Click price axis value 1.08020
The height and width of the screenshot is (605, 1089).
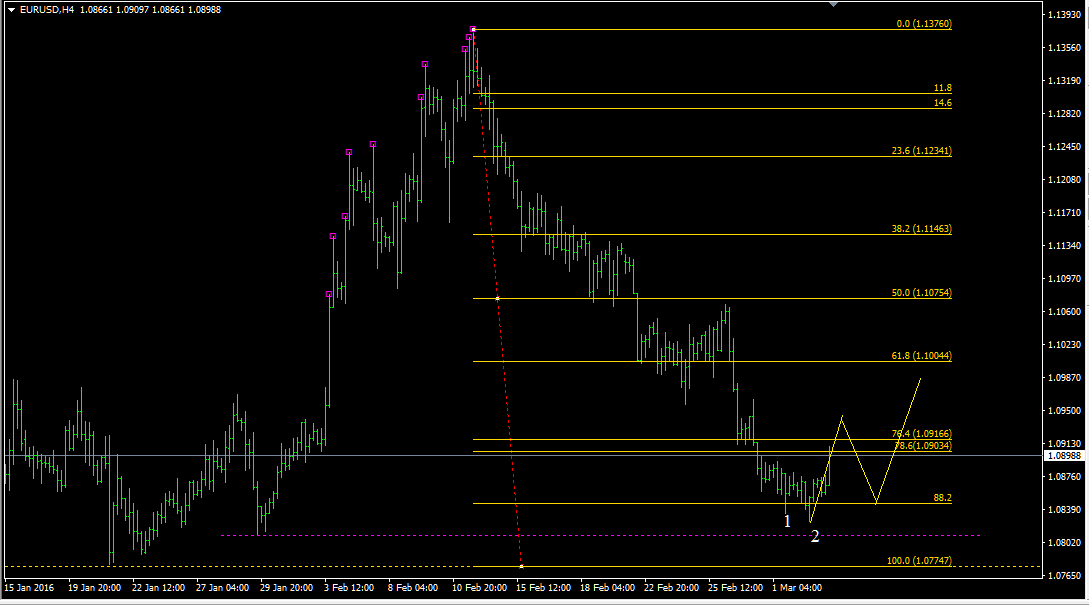pos(1064,542)
